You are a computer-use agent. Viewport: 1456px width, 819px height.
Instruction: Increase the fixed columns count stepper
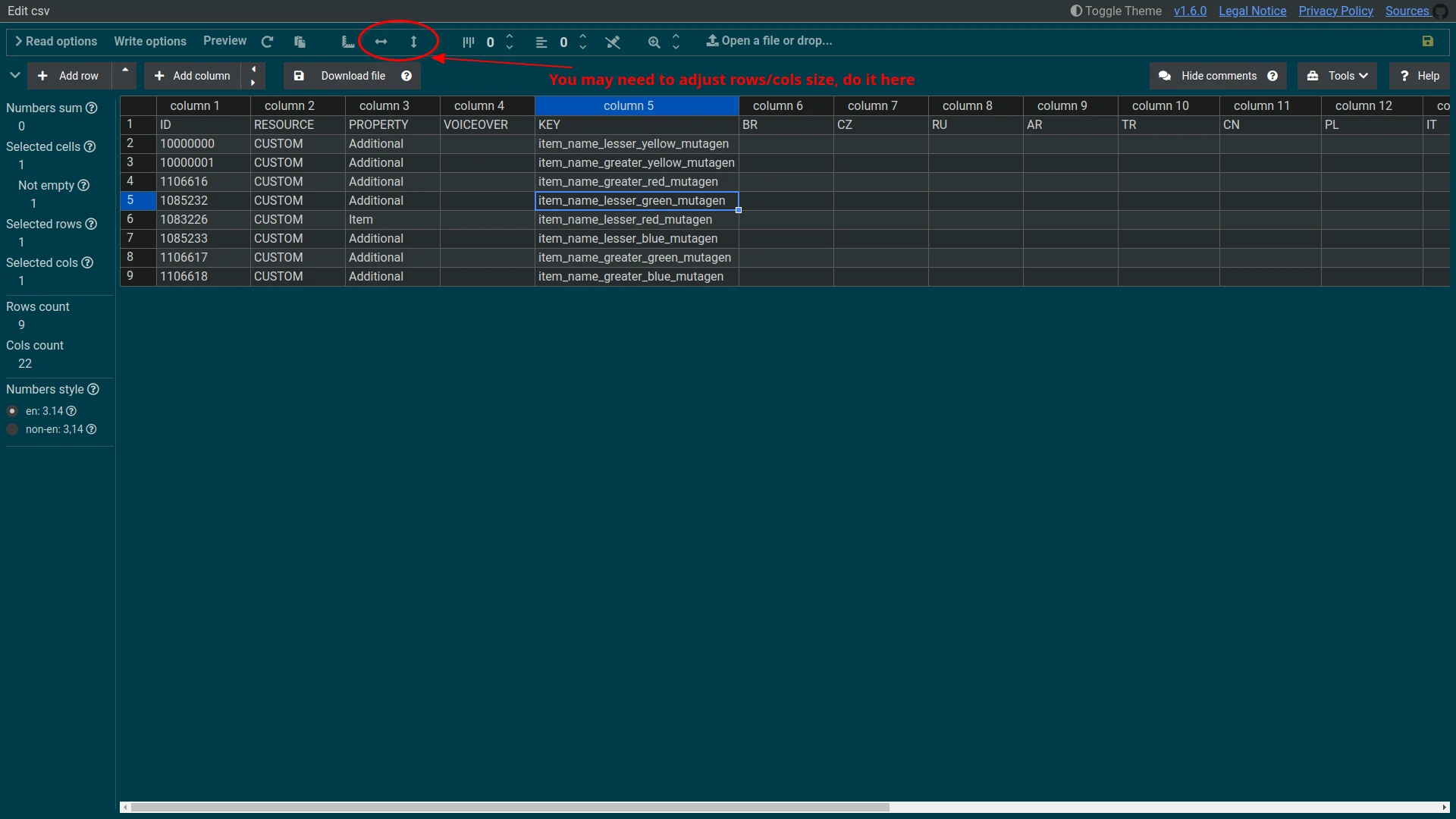582,36
